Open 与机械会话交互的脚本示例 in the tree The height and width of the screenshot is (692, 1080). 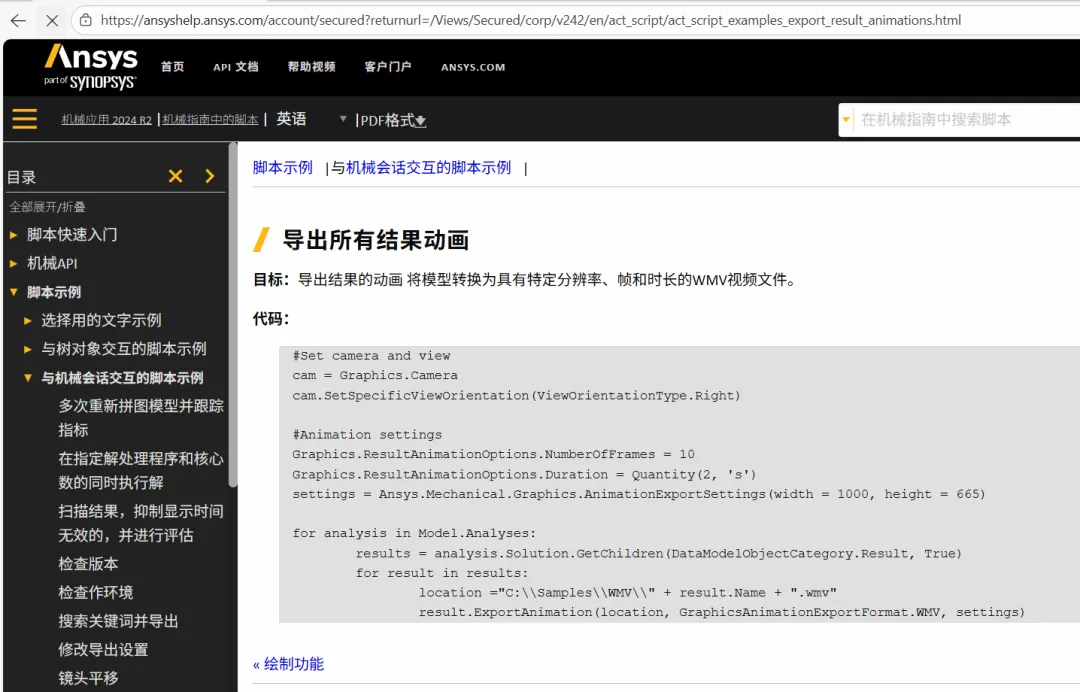123,378
